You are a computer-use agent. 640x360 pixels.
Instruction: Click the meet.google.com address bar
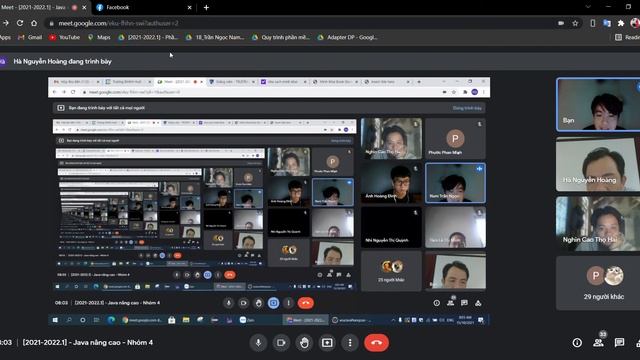[302, 23]
